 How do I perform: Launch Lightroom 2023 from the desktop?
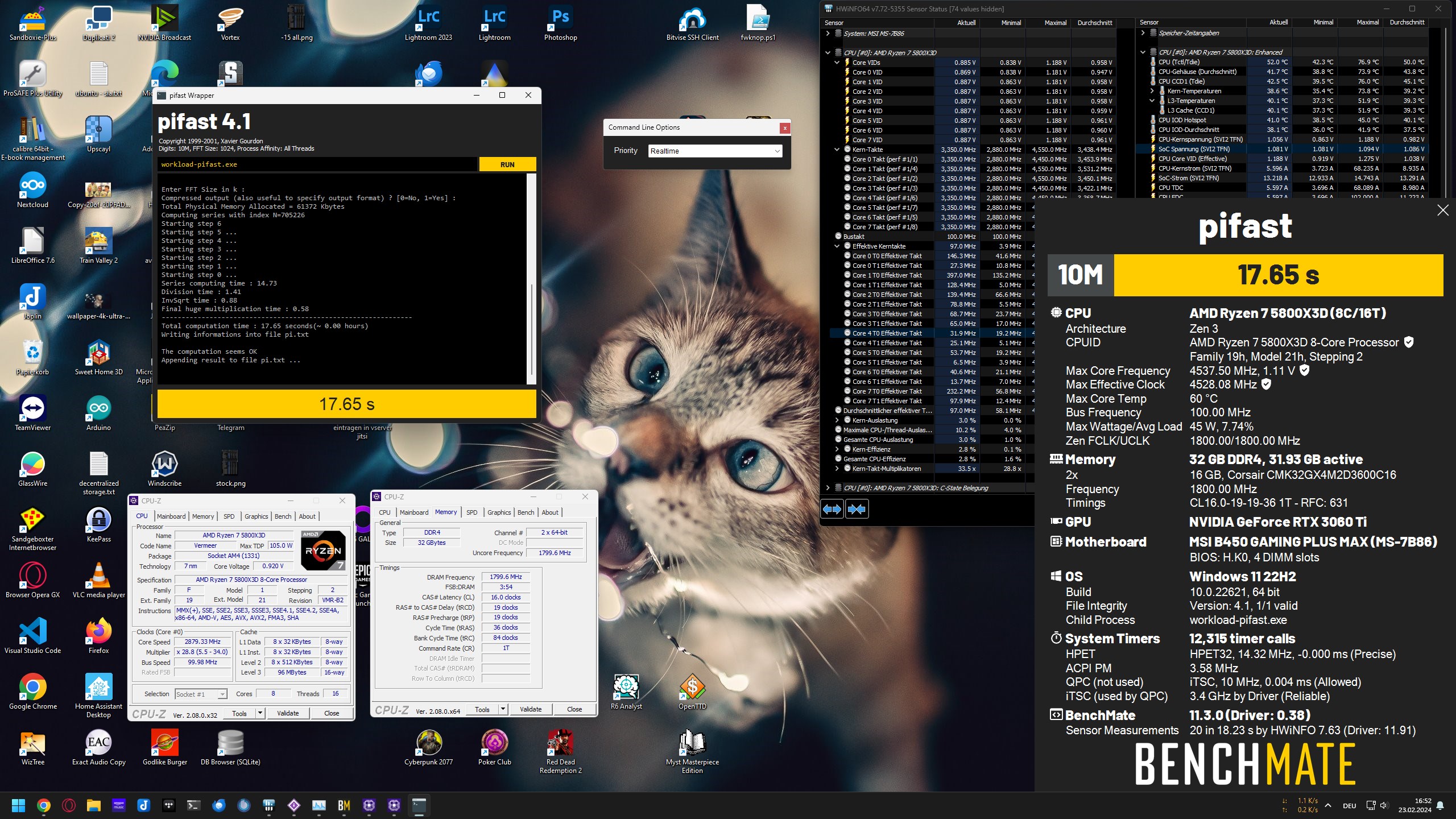(x=428, y=23)
